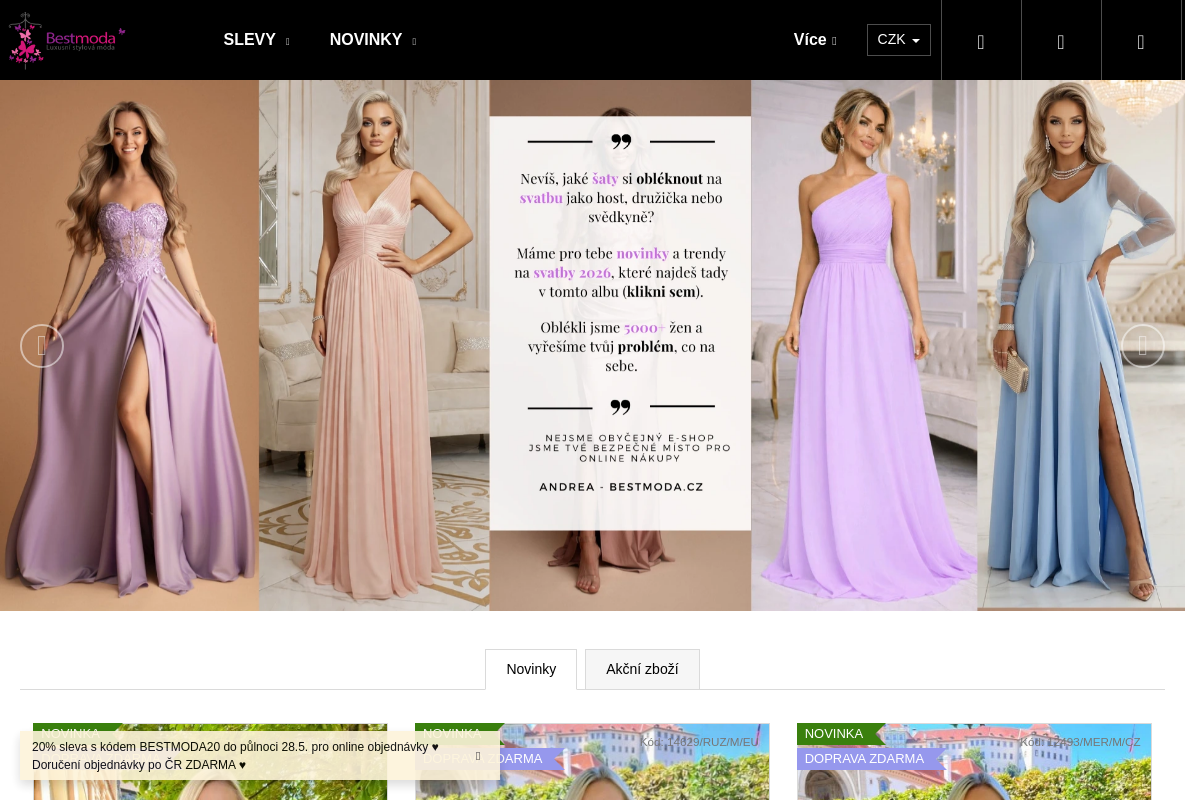This screenshot has width=1200, height=800.
Task: Click the '20% sleva s kódem BESTMODA20' text
Action: [235, 747]
